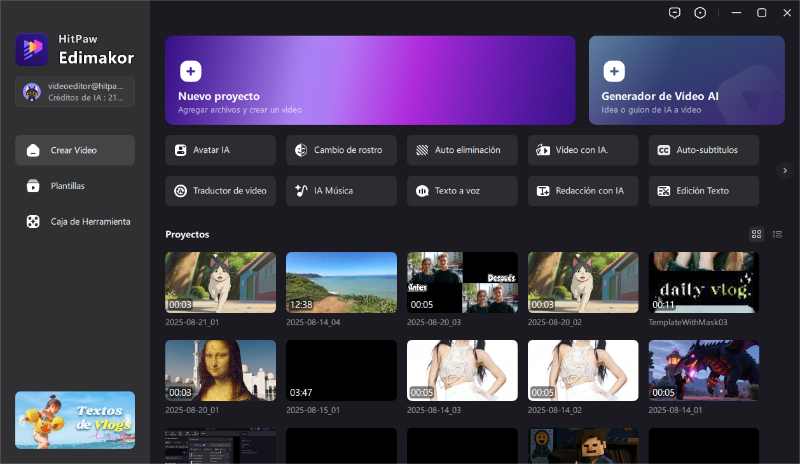The height and width of the screenshot is (464, 800).
Task: Click project name 2025-08-20_03
Action: click(434, 322)
